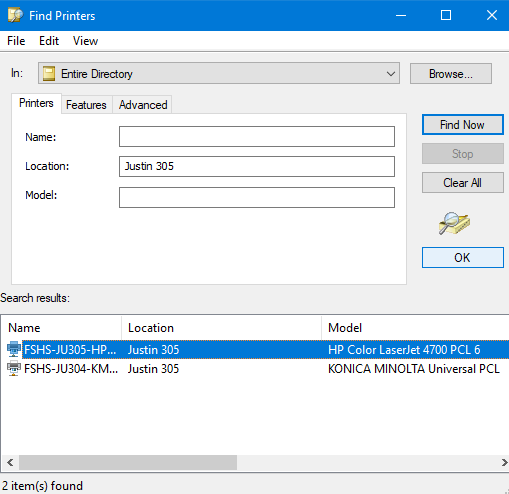Click the FSHS-JU305-HP printer icon
Image resolution: width=509 pixels, height=494 pixels.
pyautogui.click(x=14, y=349)
